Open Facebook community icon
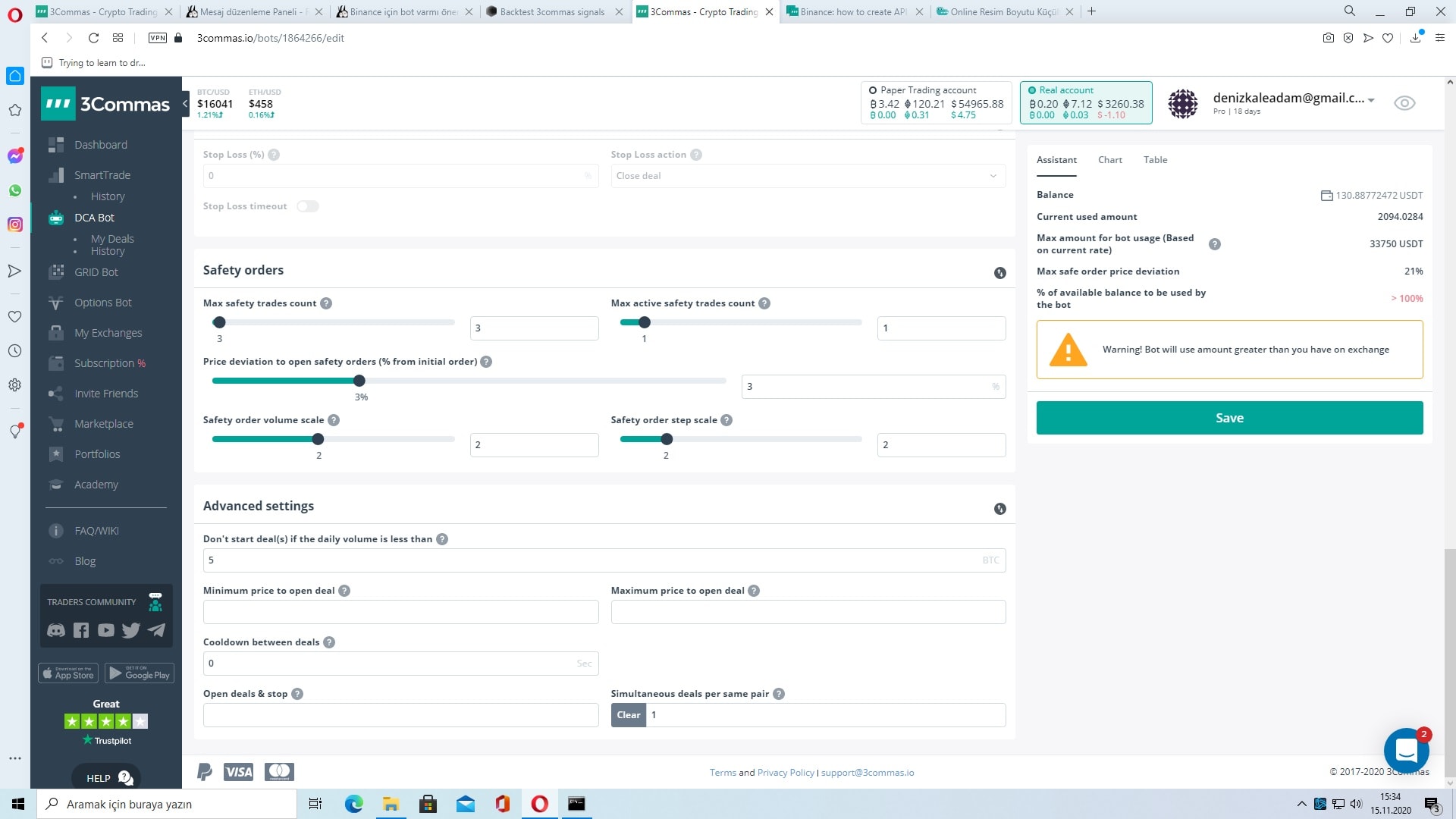This screenshot has height=819, width=1456. [x=81, y=630]
